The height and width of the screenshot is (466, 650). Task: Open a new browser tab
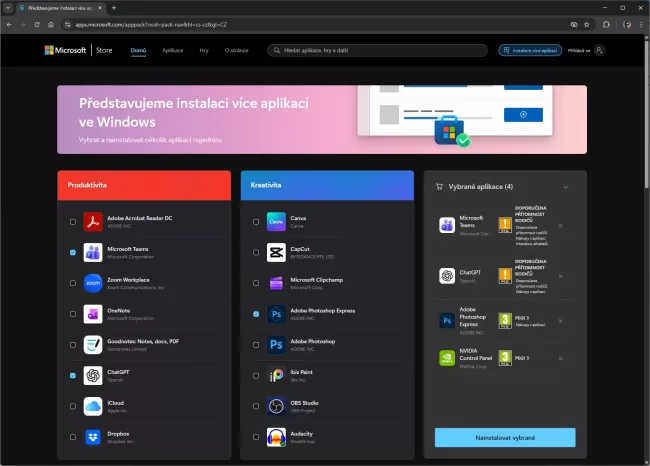point(114,8)
